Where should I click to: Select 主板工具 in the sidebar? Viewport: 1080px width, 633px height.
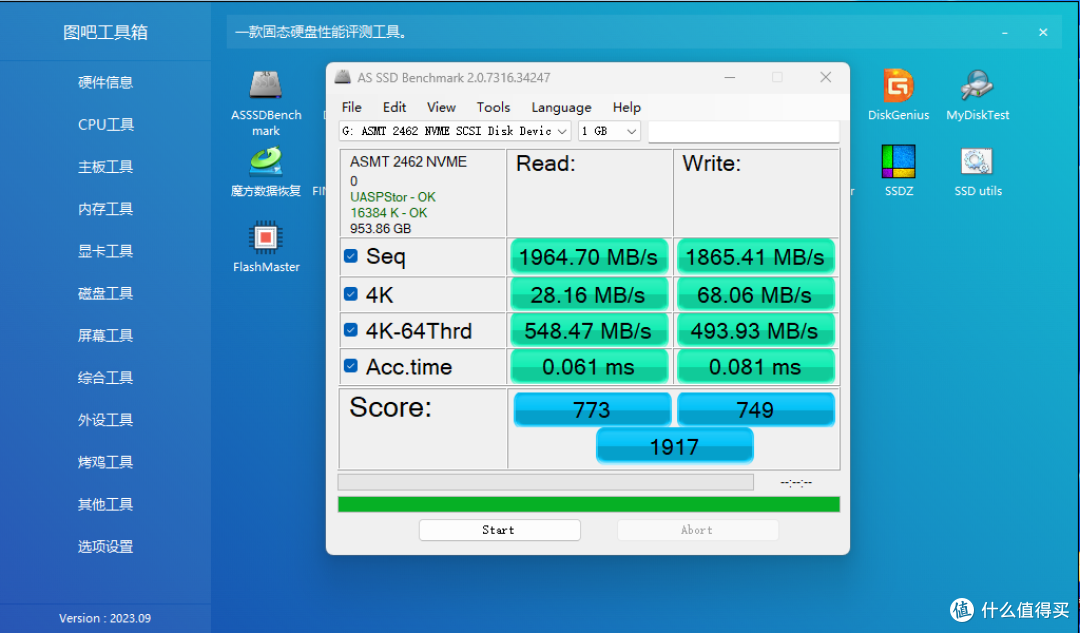(105, 167)
